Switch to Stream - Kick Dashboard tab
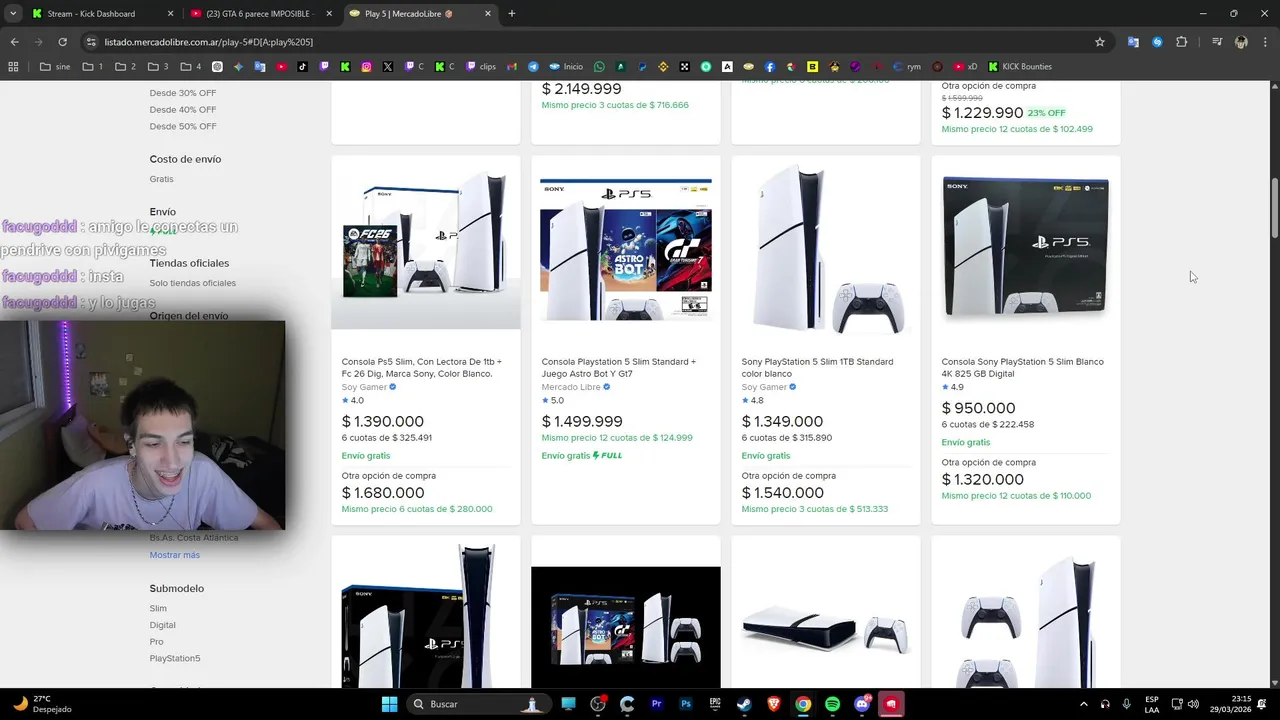This screenshot has height=720, width=1280. (100, 14)
